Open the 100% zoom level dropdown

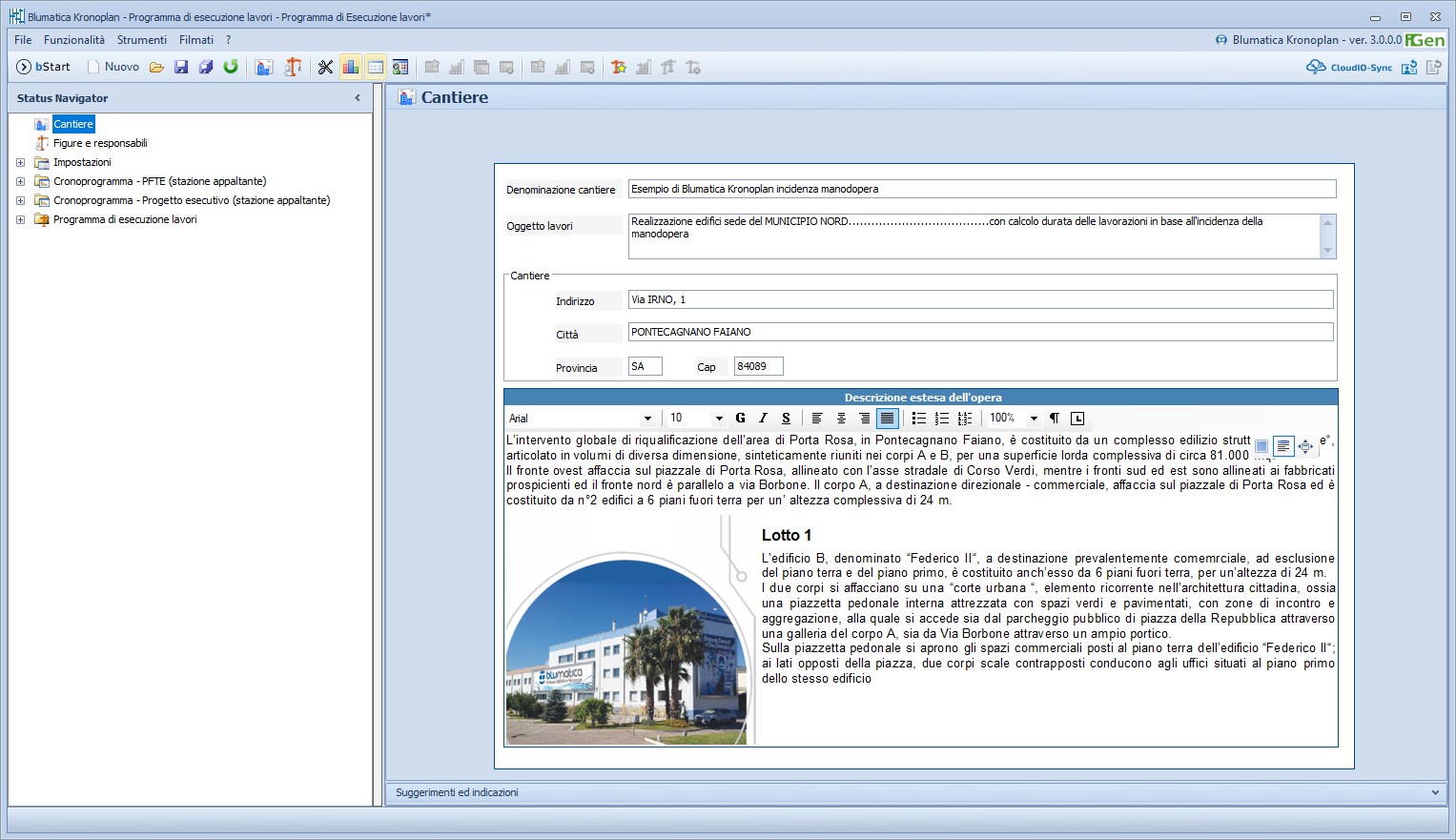1034,419
